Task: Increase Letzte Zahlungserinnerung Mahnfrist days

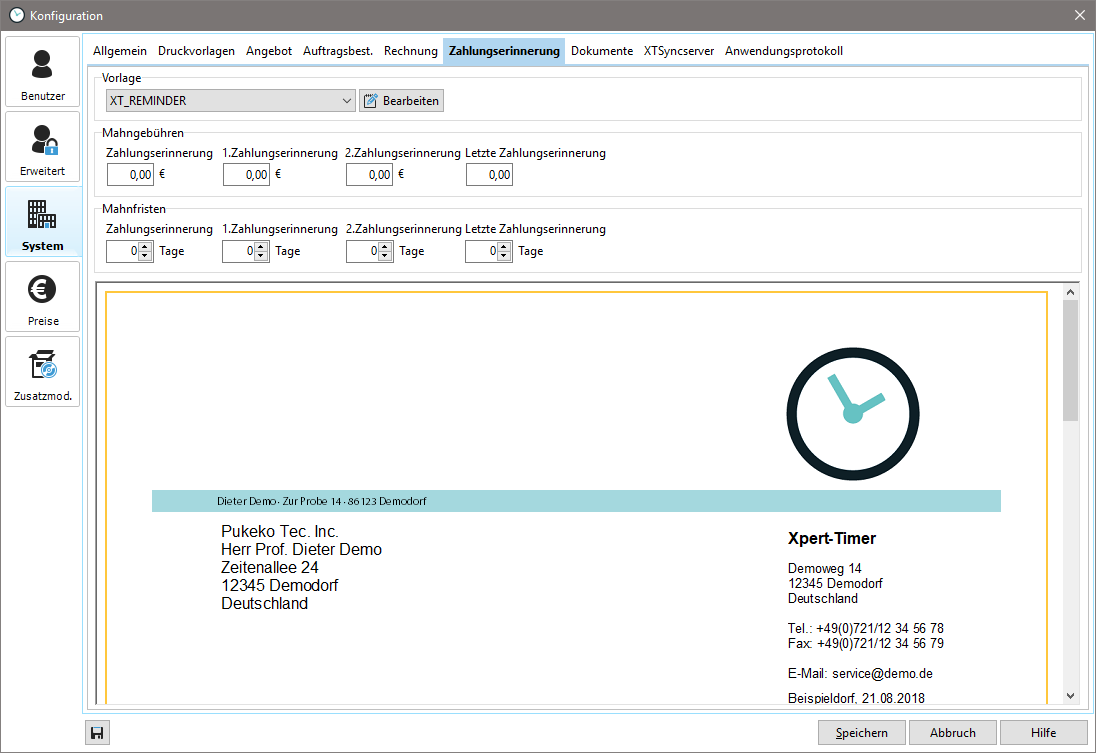Action: 505,247
